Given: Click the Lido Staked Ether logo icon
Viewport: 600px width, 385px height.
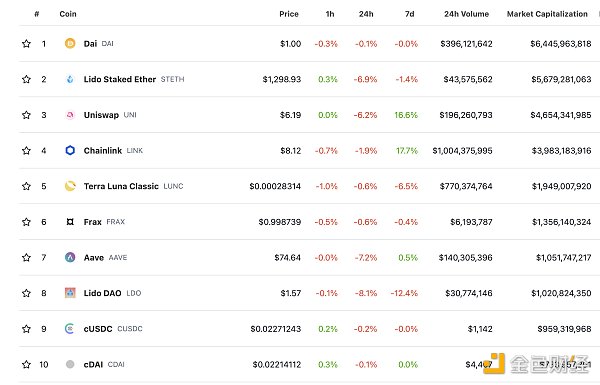Looking at the screenshot, I should [x=70, y=79].
